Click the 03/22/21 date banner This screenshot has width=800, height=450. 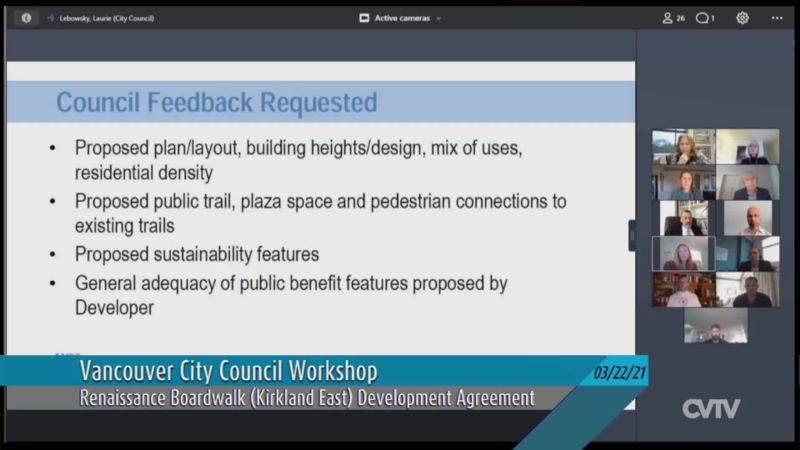[616, 371]
